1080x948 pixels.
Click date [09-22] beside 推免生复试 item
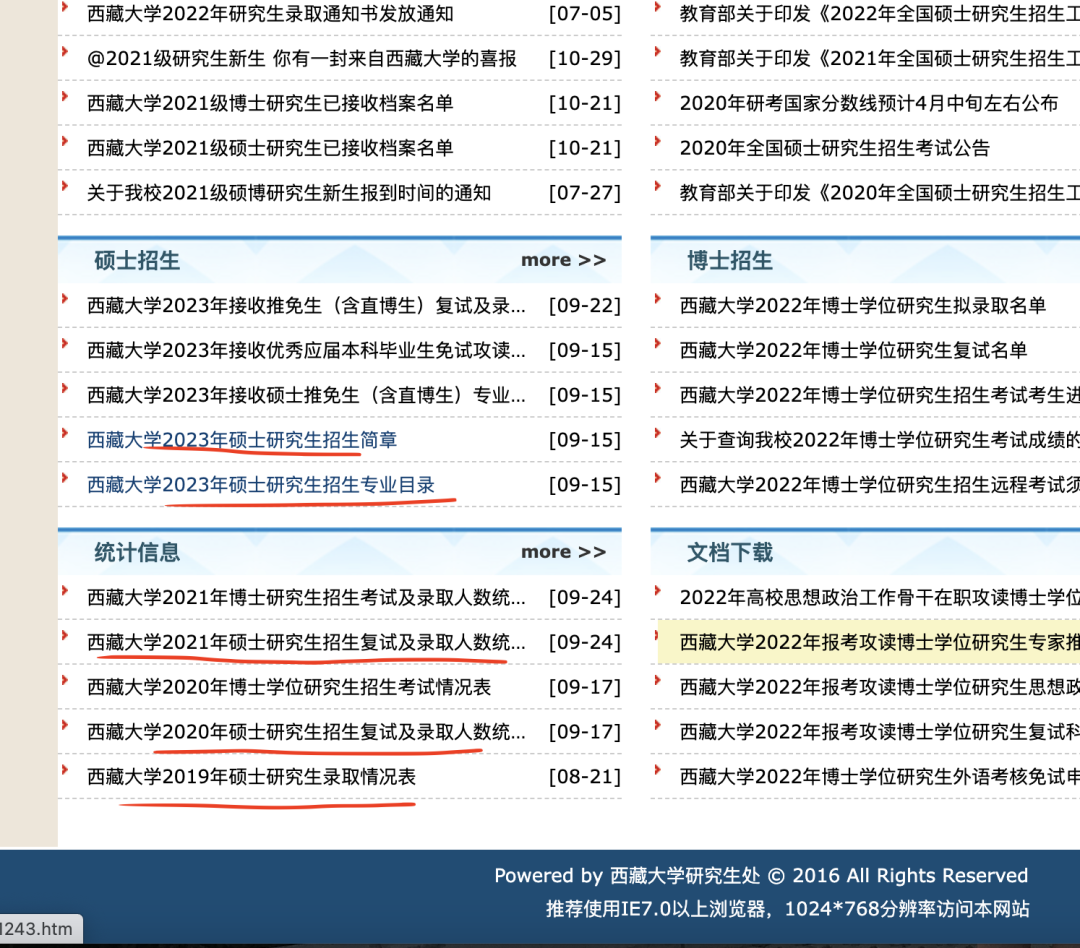pyautogui.click(x=585, y=305)
